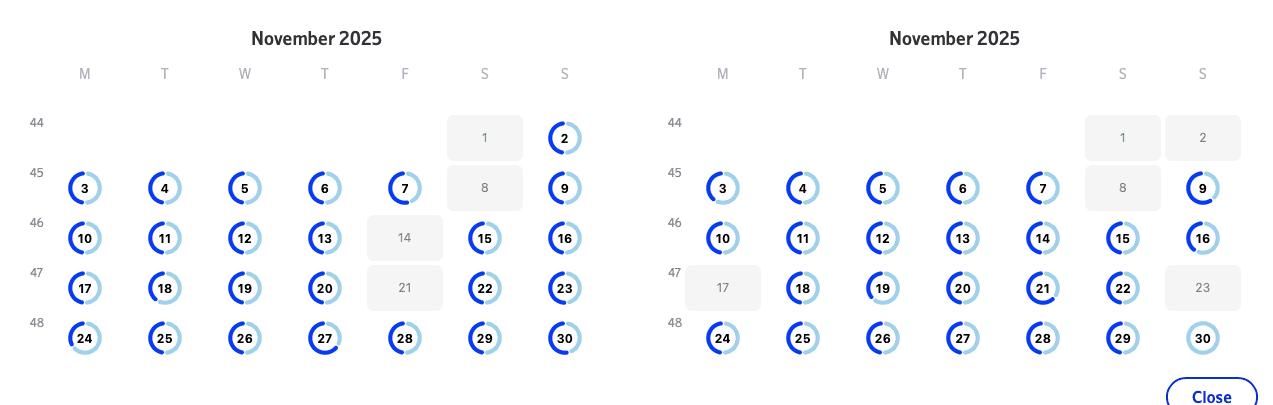Viewport: 1273px width, 405px height.
Task: Click November 30 in left calendar
Action: point(565,338)
